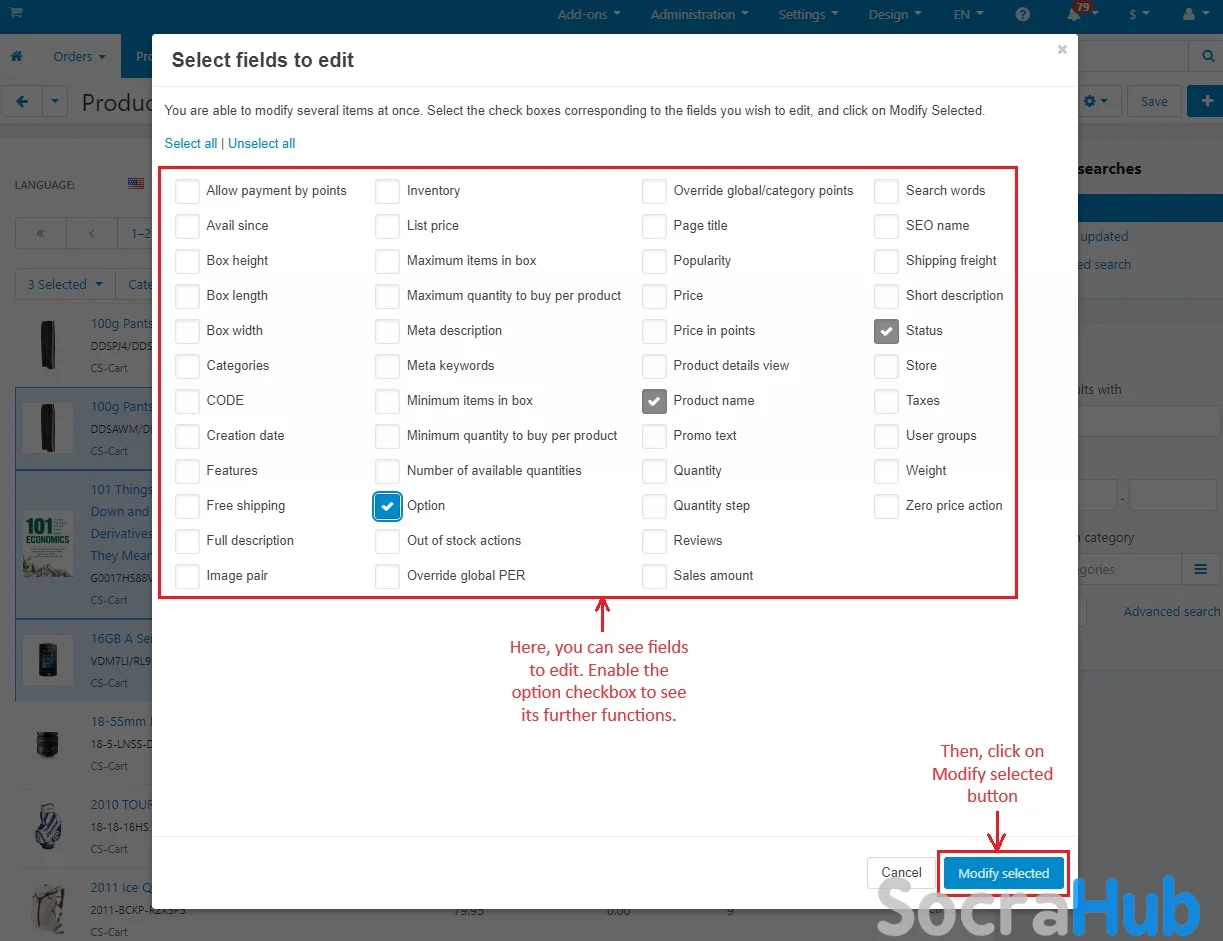Image resolution: width=1223 pixels, height=941 pixels.
Task: Select the Taxes checkbox
Action: click(x=886, y=401)
